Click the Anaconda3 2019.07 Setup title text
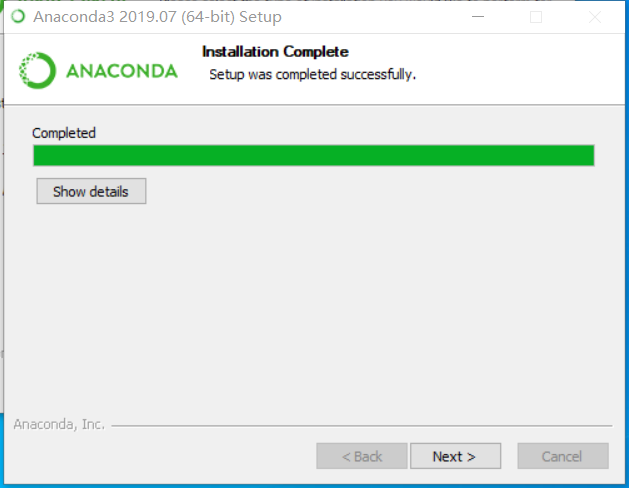629x488 pixels. [x=157, y=17]
